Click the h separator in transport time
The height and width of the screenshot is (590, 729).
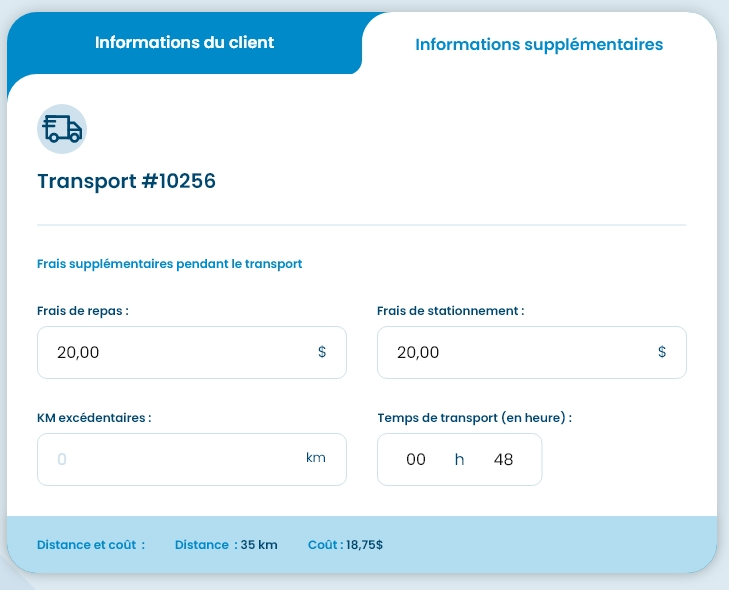460,459
